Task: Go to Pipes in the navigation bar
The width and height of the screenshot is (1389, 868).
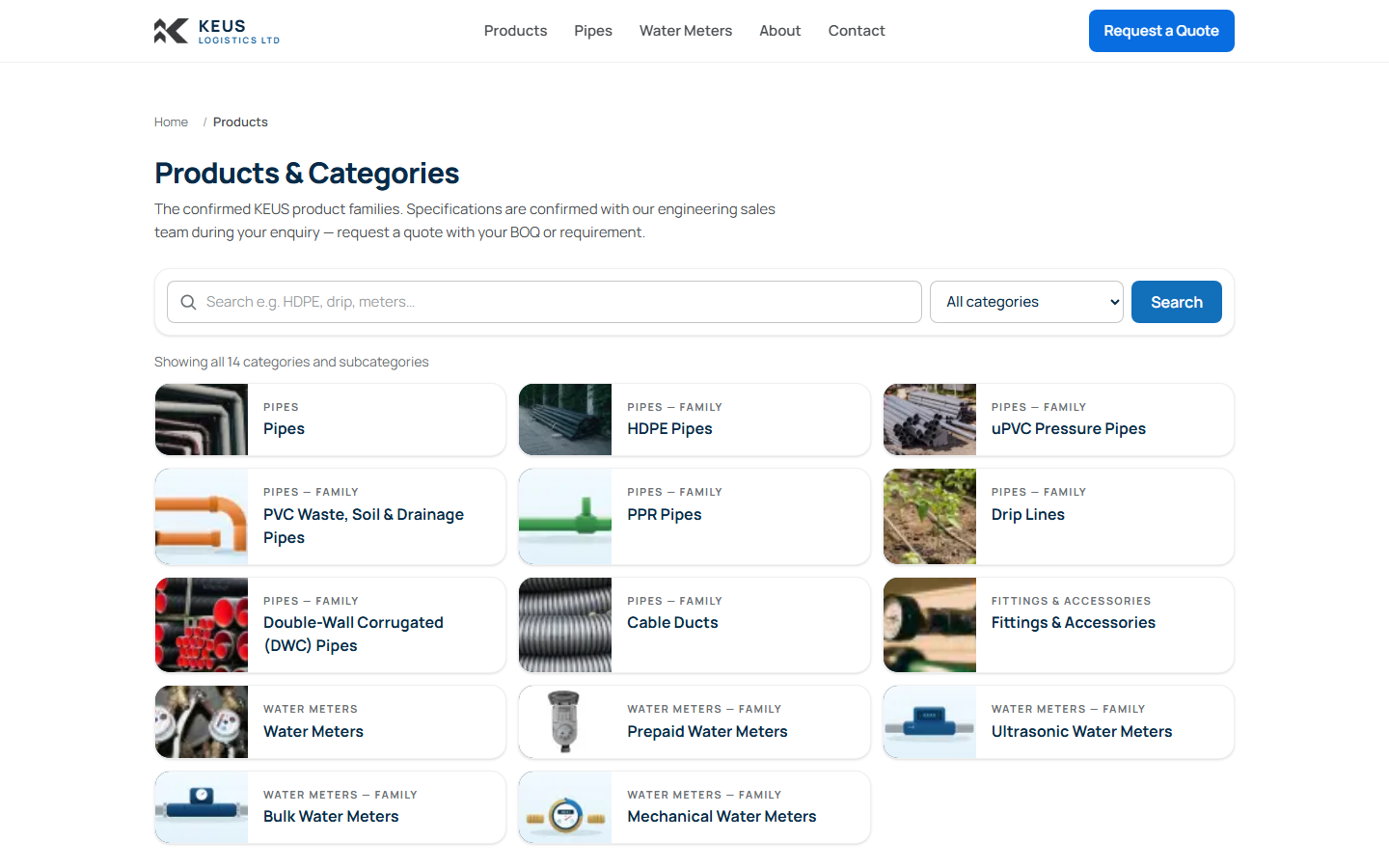Action: click(x=593, y=31)
